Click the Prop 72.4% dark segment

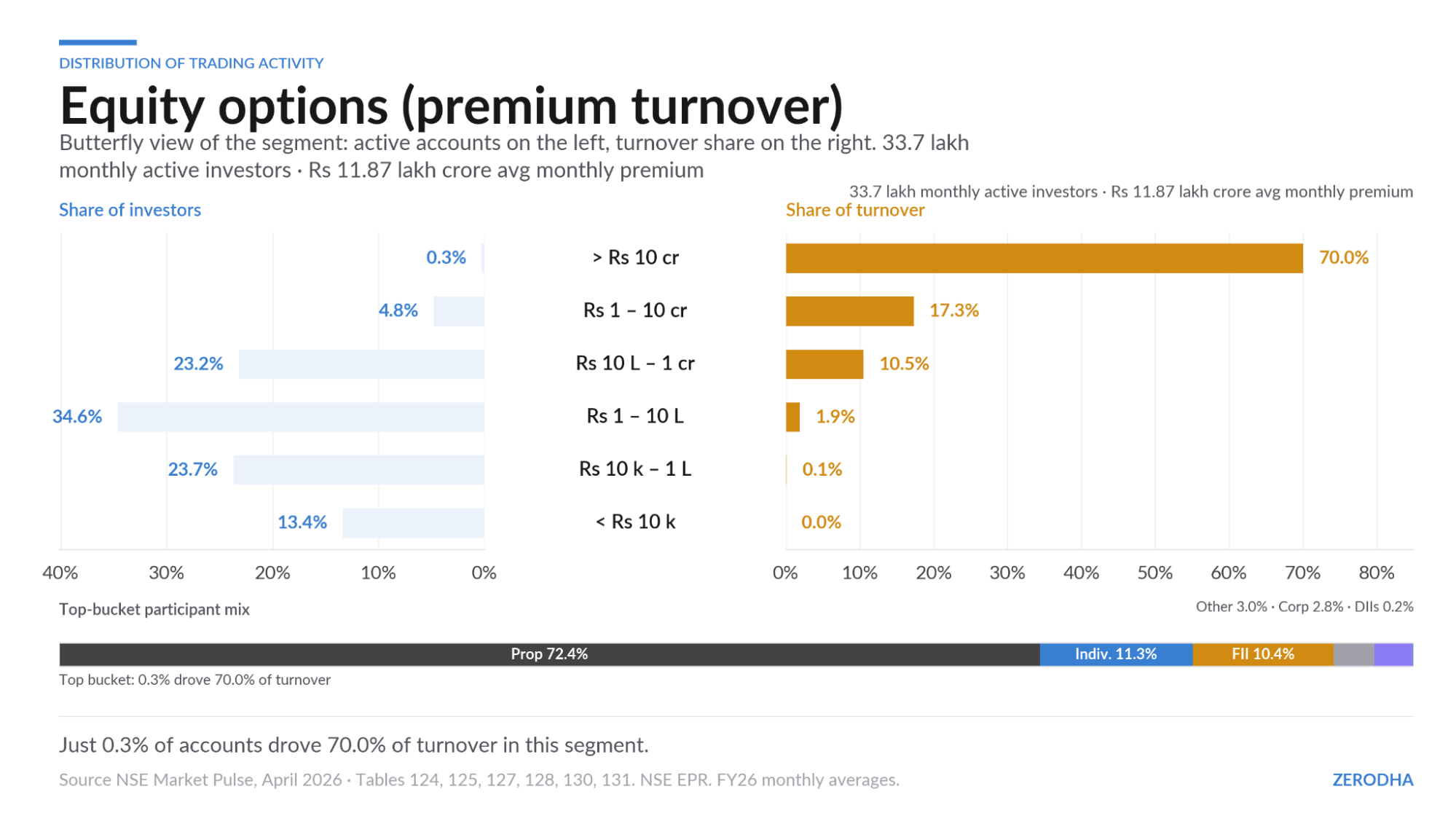pyautogui.click(x=549, y=654)
